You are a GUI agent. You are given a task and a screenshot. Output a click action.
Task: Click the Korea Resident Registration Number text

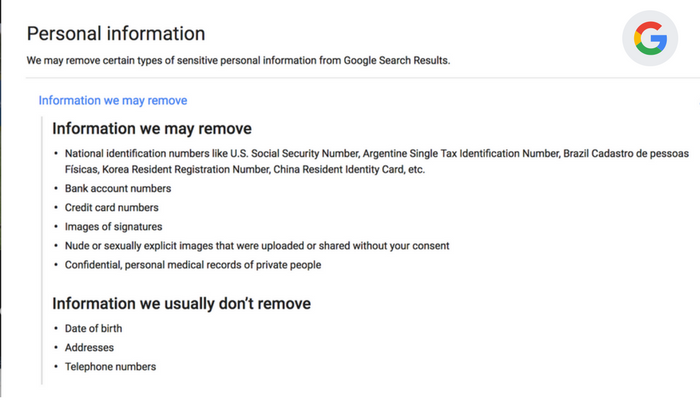click(x=186, y=170)
